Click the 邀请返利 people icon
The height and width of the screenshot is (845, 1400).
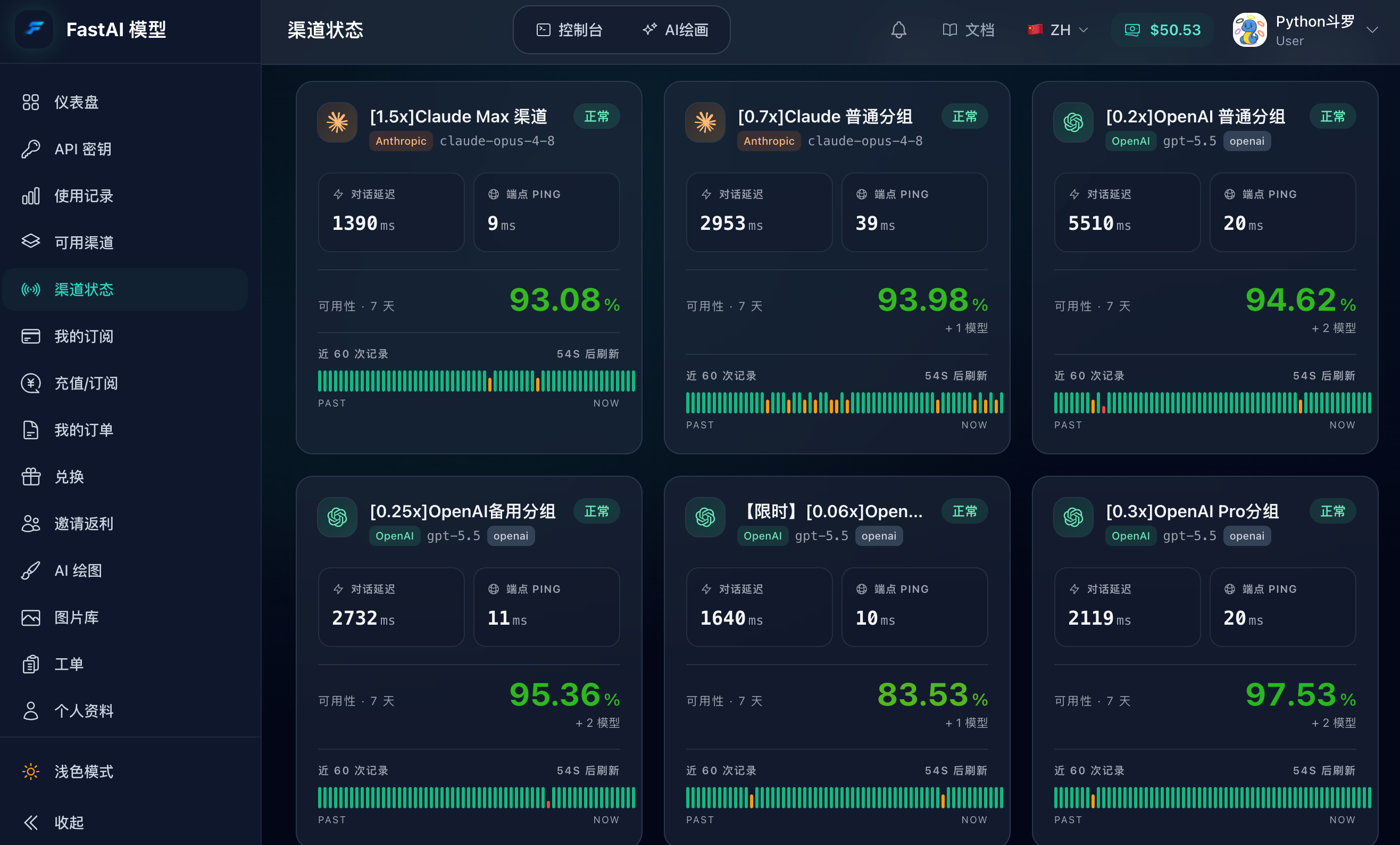[31, 524]
